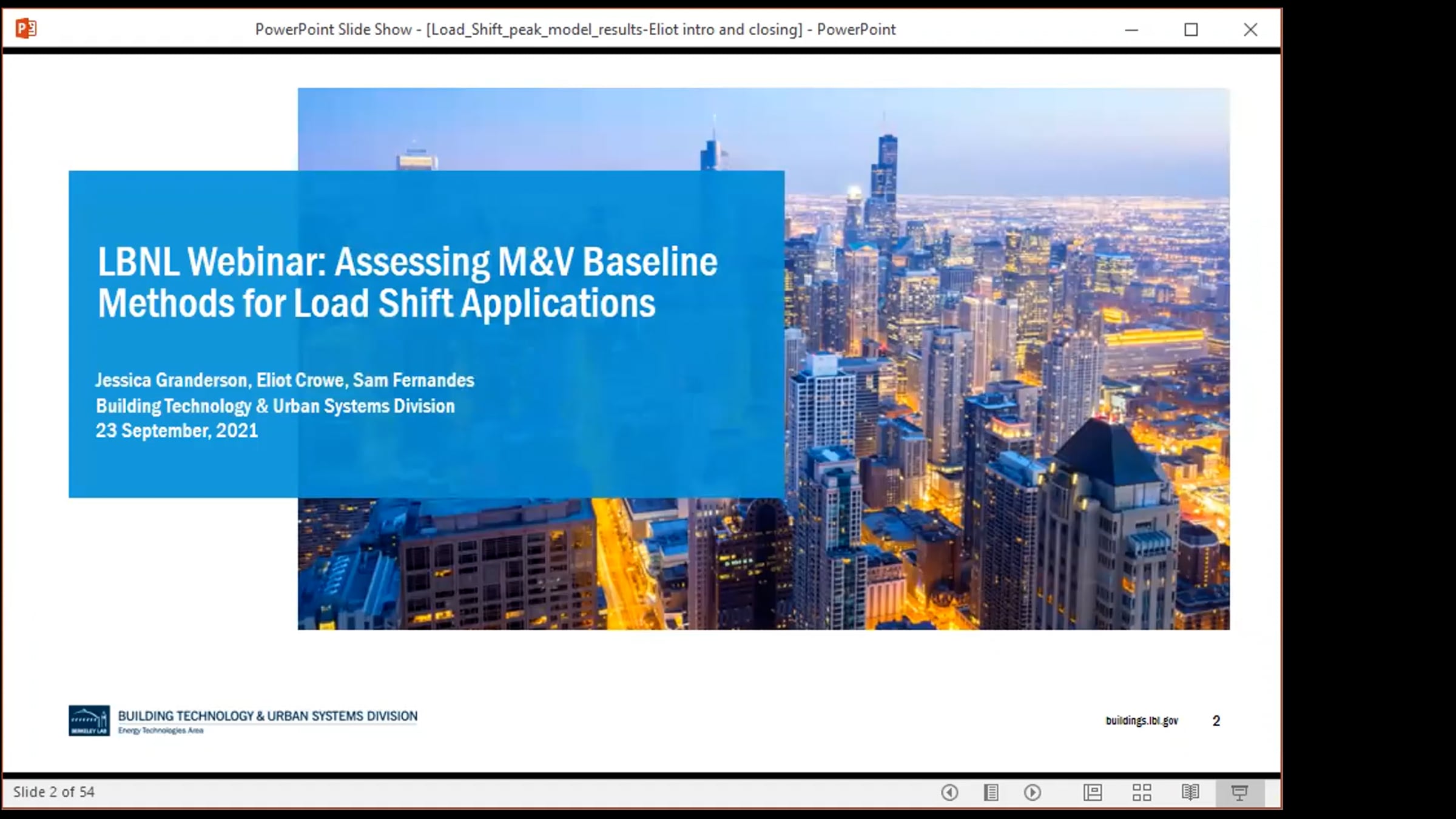Click the window title bar text

575,29
